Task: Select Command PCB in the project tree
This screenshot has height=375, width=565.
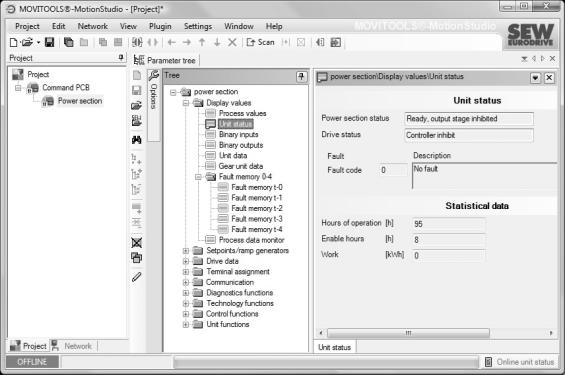Action: coord(66,88)
